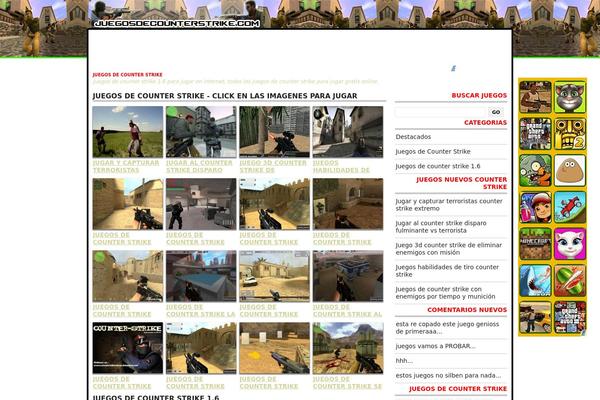Open comment 'estos juegos no silben para nada...'
Viewport: 600px width, 400px height.
point(448,376)
